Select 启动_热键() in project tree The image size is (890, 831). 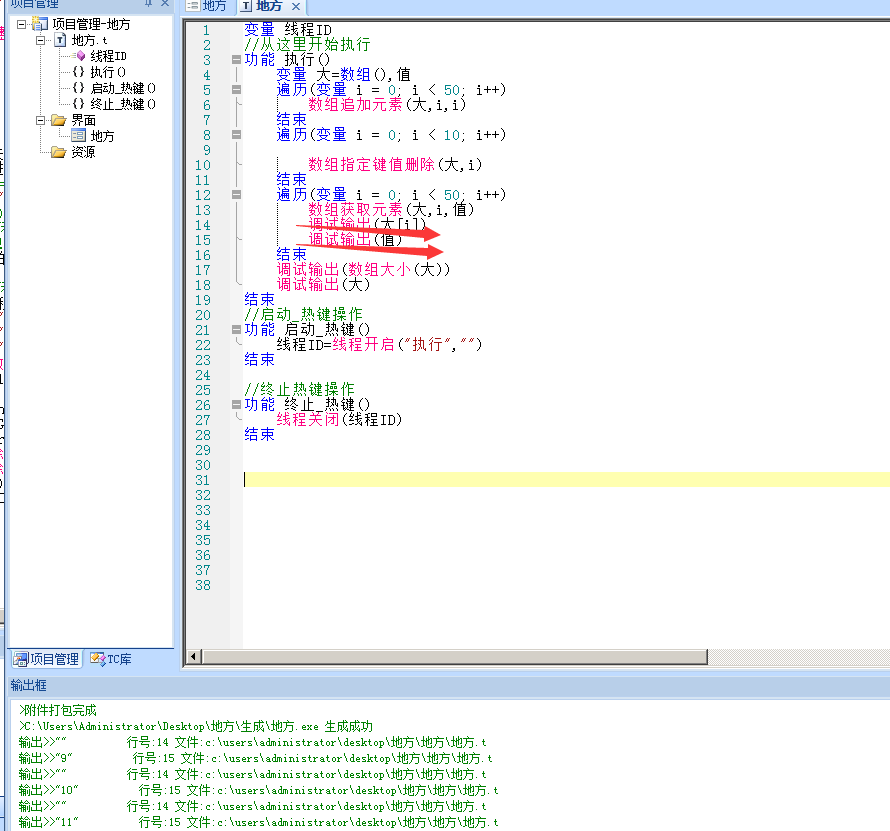point(123,88)
